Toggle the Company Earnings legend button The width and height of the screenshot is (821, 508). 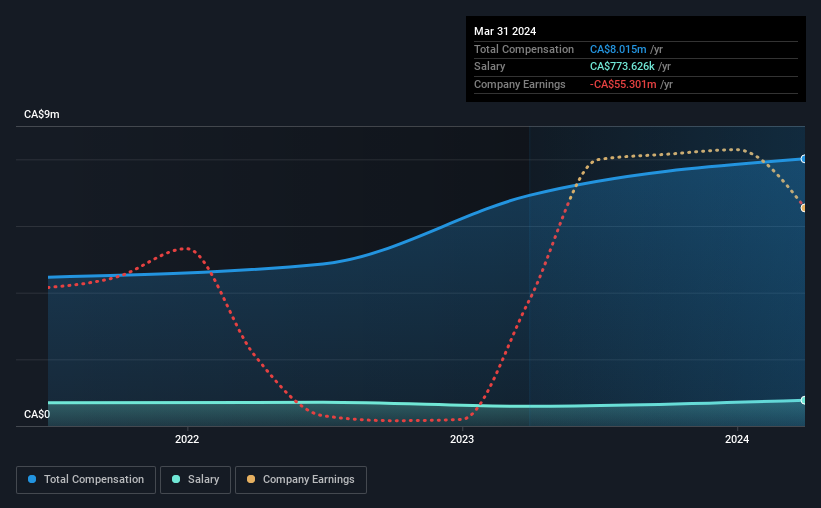tap(301, 480)
